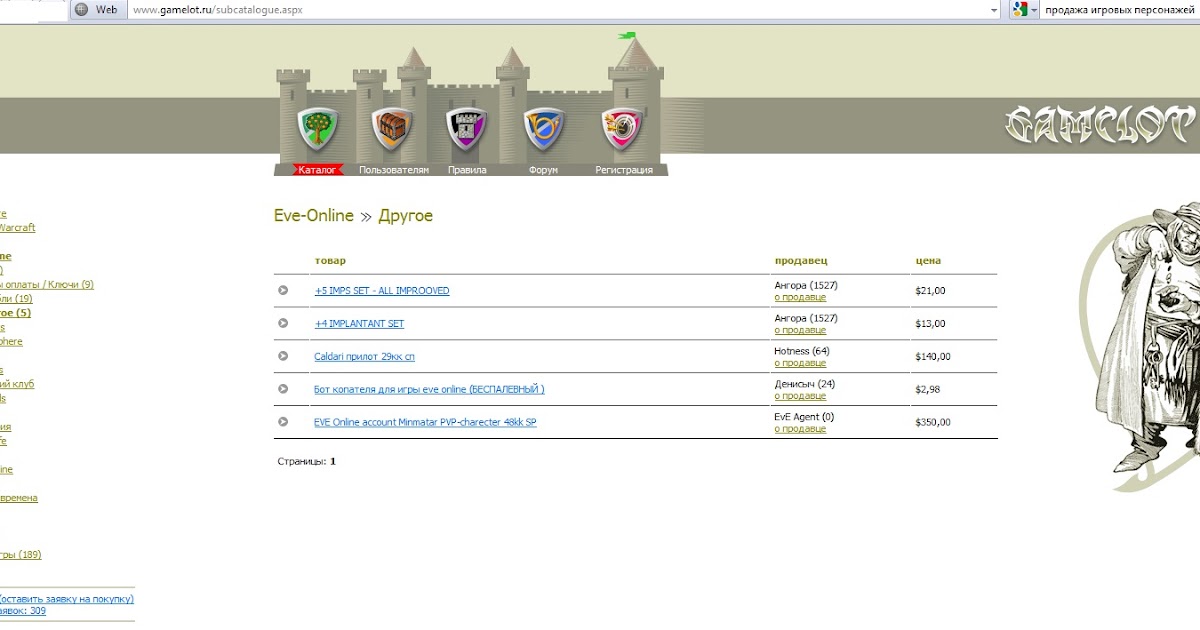This screenshot has height=630, width=1200.
Task: Click the price $350,00
Action: [x=933, y=423]
